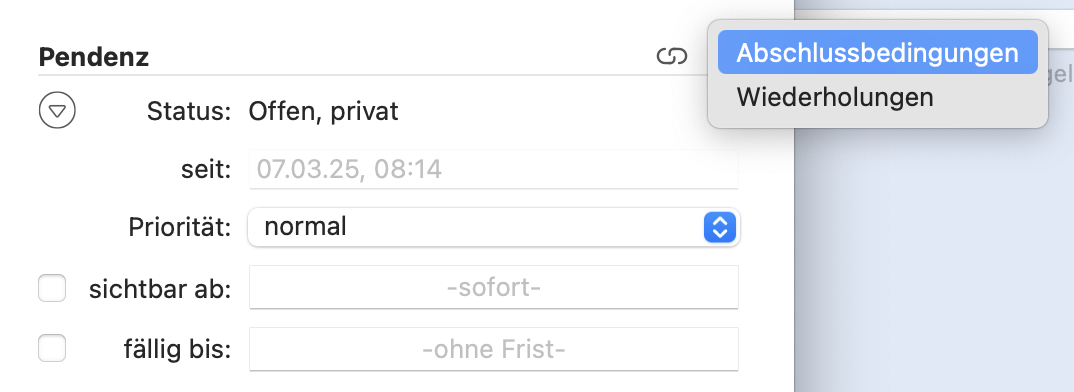The image size is (1074, 392).
Task: Choose Abschlussbedingungen from the popup menu
Action: 877,53
